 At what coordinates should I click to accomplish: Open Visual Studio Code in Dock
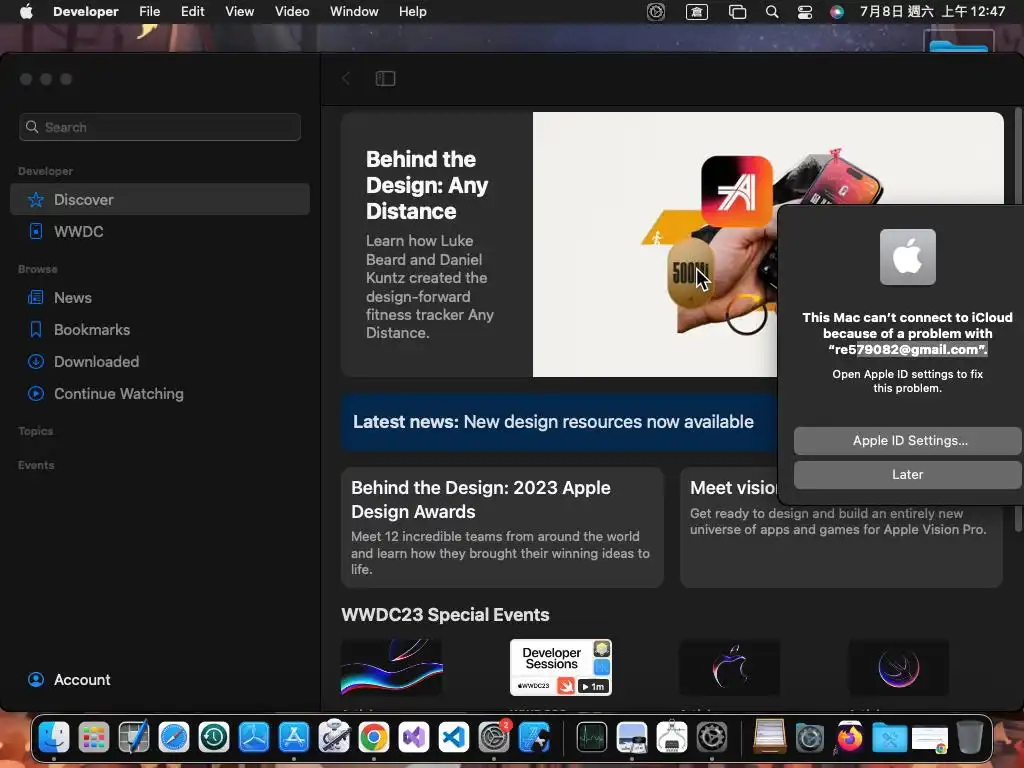coord(454,738)
